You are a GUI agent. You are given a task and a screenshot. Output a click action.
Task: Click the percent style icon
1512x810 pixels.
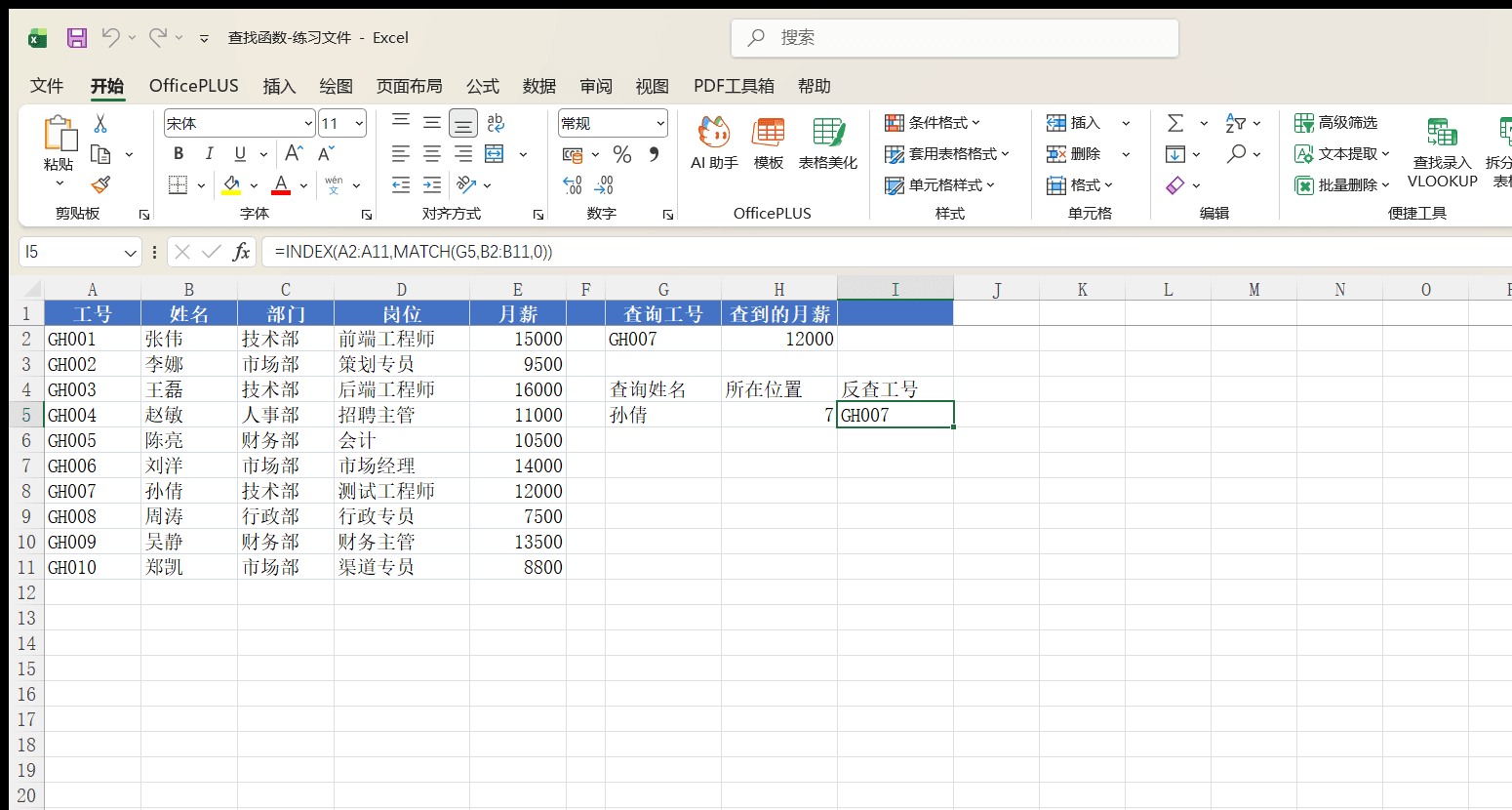pyautogui.click(x=622, y=154)
